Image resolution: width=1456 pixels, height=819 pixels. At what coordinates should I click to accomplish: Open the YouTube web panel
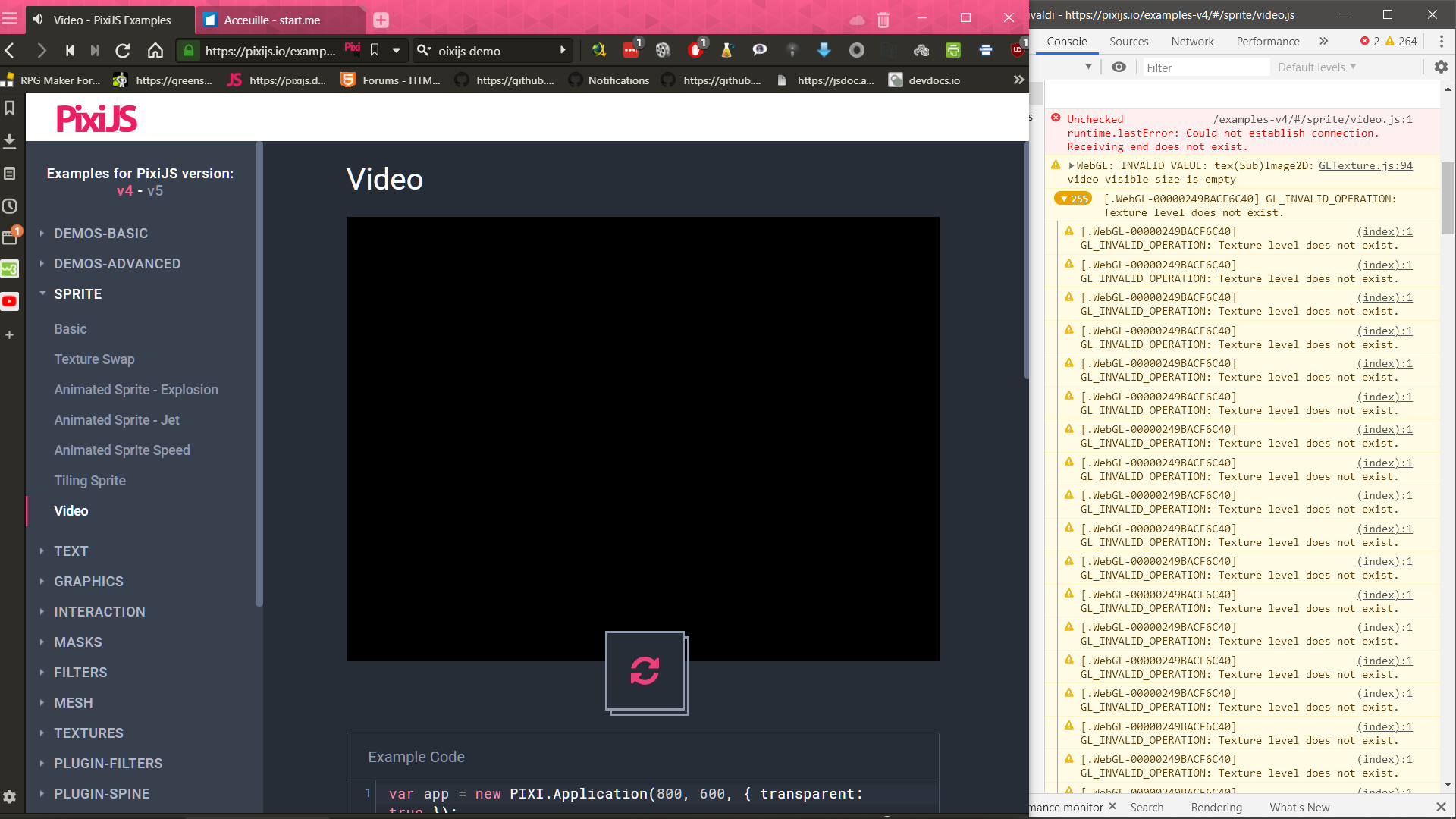(10, 301)
